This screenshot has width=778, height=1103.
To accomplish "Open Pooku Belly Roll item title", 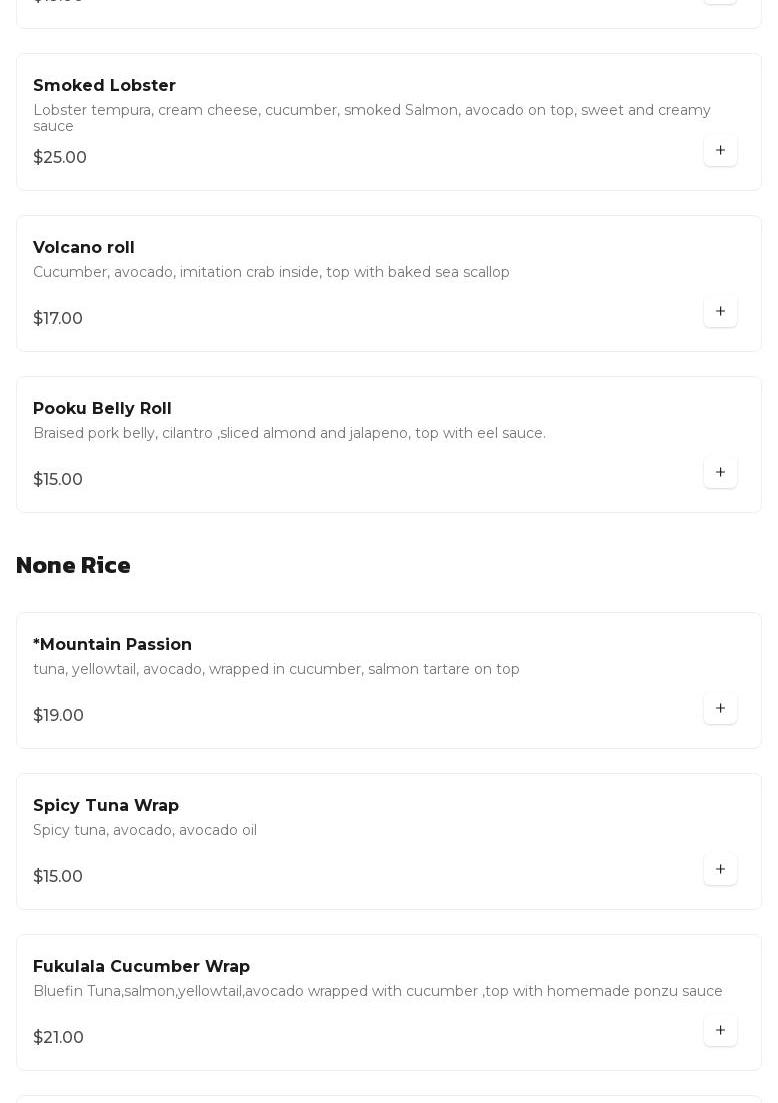I will pyautogui.click(x=102, y=408).
